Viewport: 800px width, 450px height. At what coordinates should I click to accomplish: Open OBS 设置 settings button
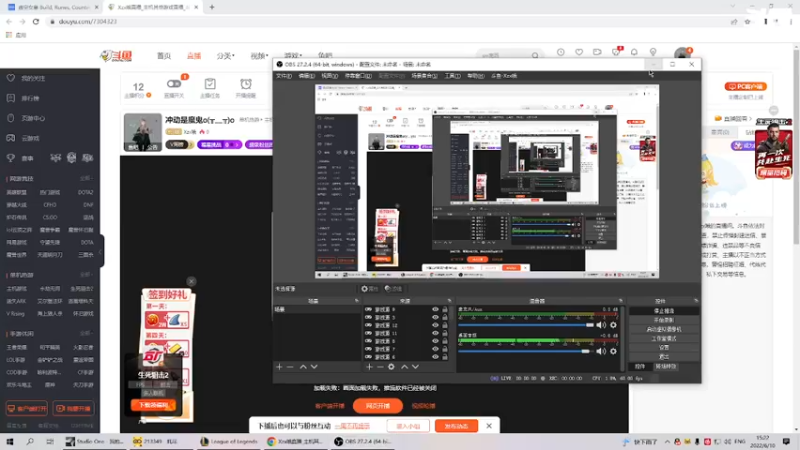[x=663, y=347]
